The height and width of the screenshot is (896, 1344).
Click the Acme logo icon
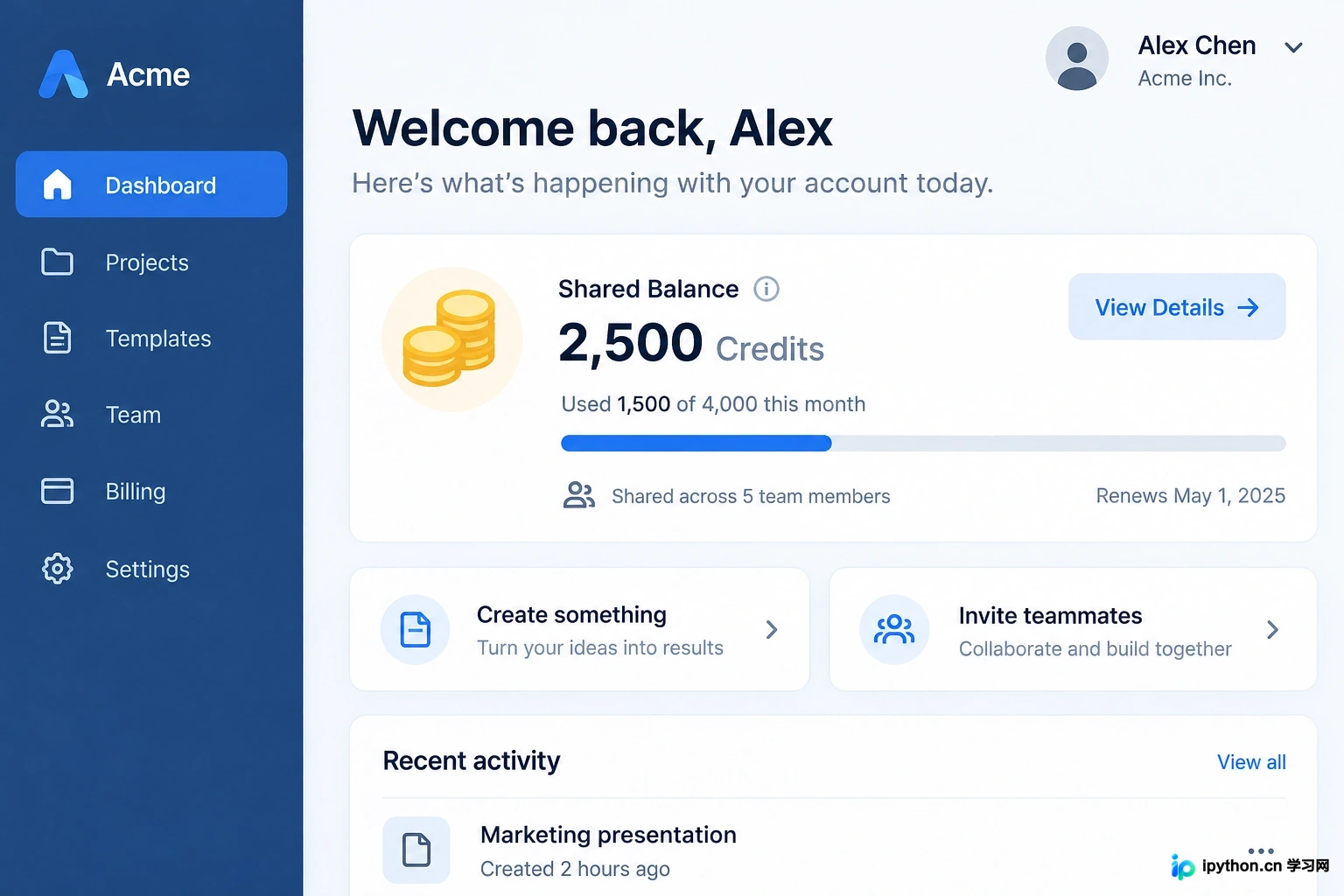tap(63, 74)
